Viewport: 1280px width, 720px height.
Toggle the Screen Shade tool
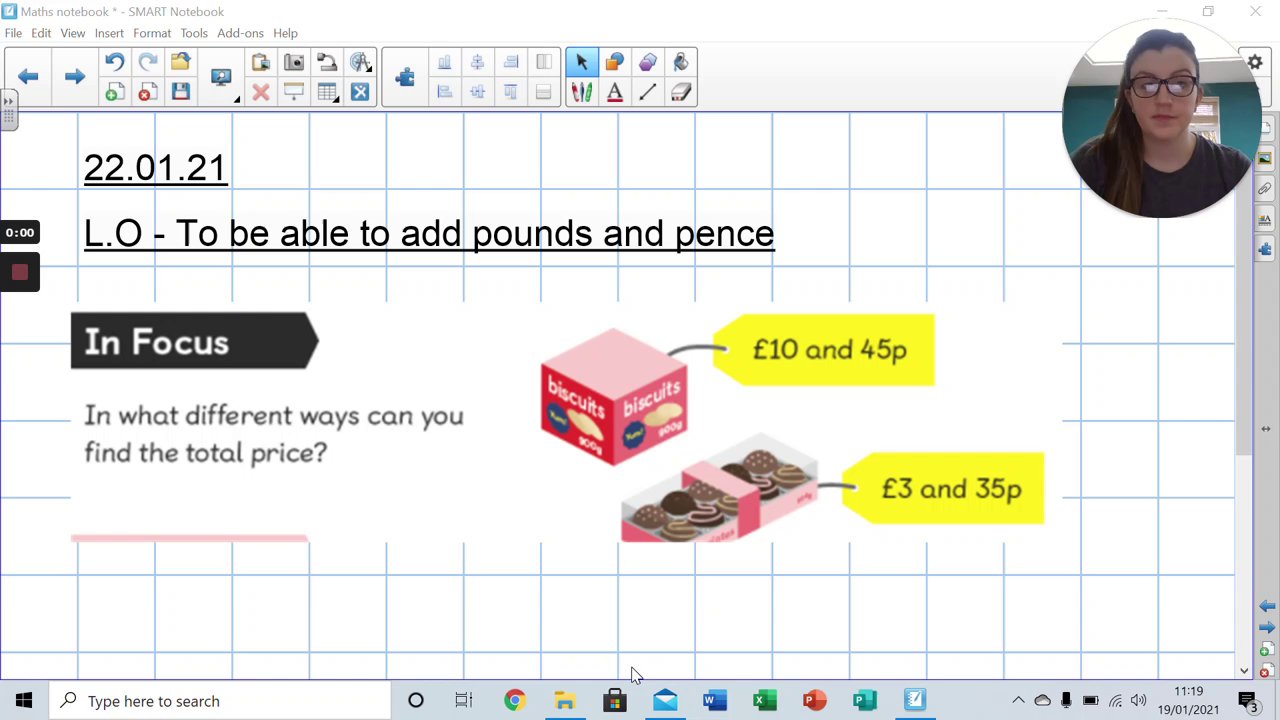[293, 92]
